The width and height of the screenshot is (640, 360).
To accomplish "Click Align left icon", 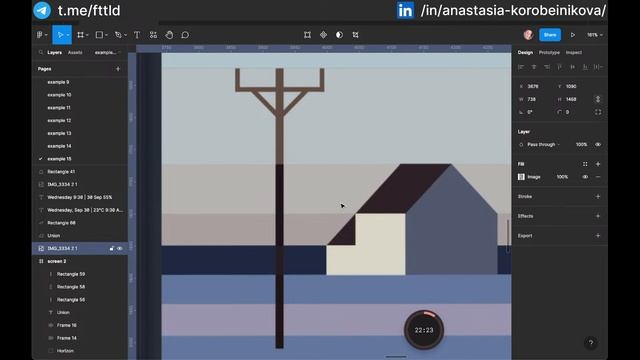I will 521,67.
